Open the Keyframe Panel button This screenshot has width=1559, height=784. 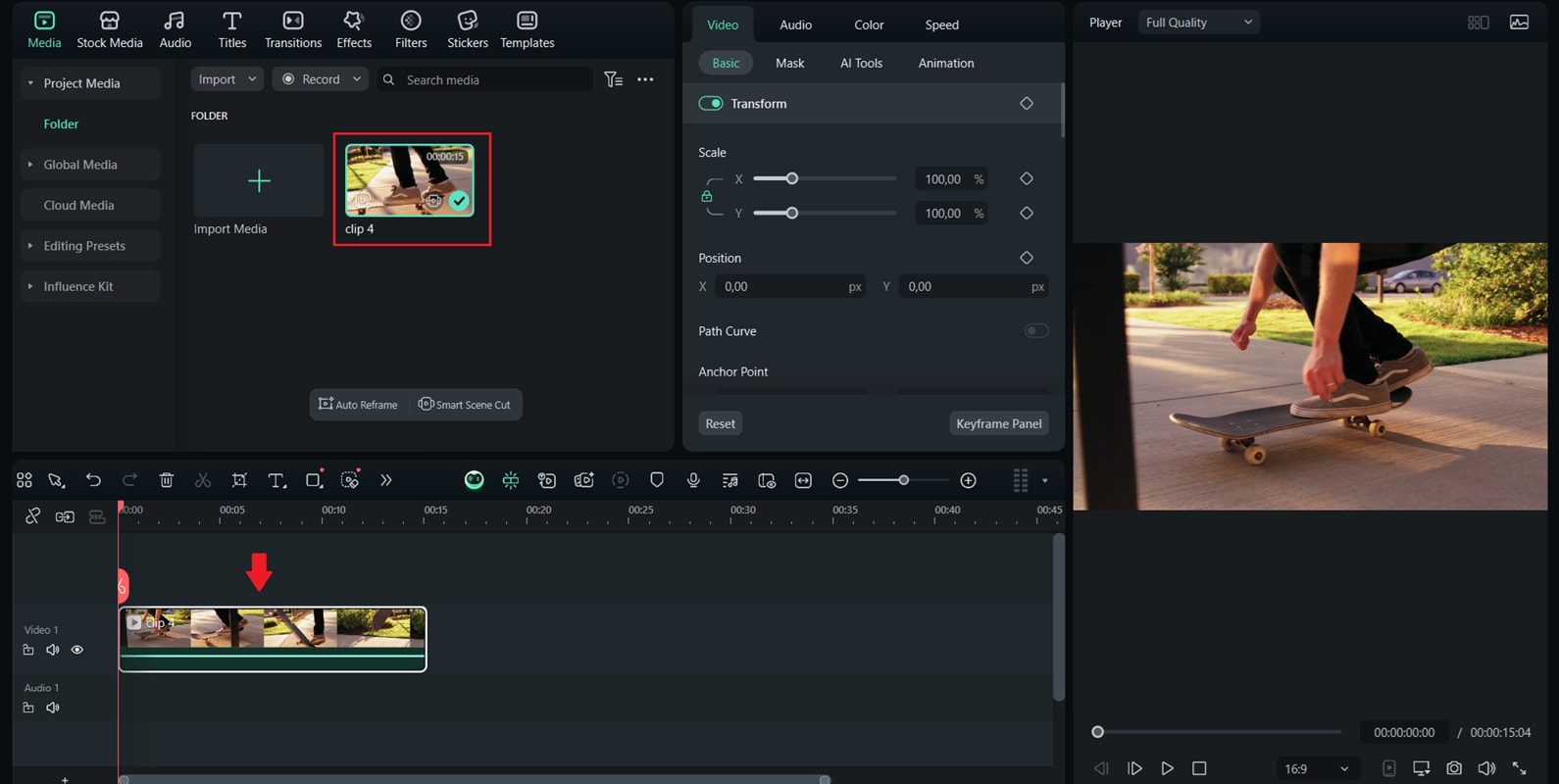(999, 423)
